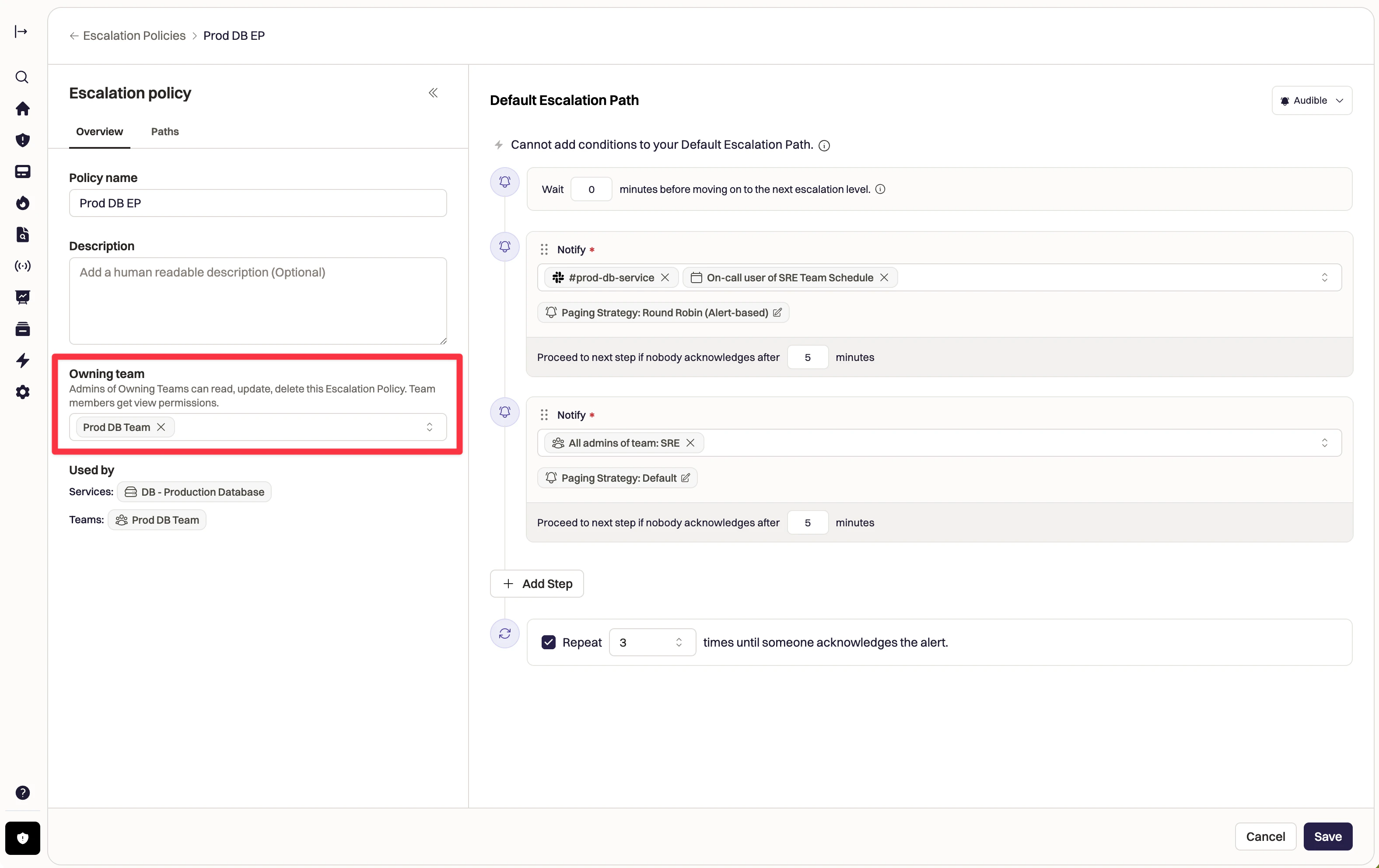The width and height of the screenshot is (1379, 868).
Task: Open the lightning bolt sidebar icon
Action: pos(22,360)
